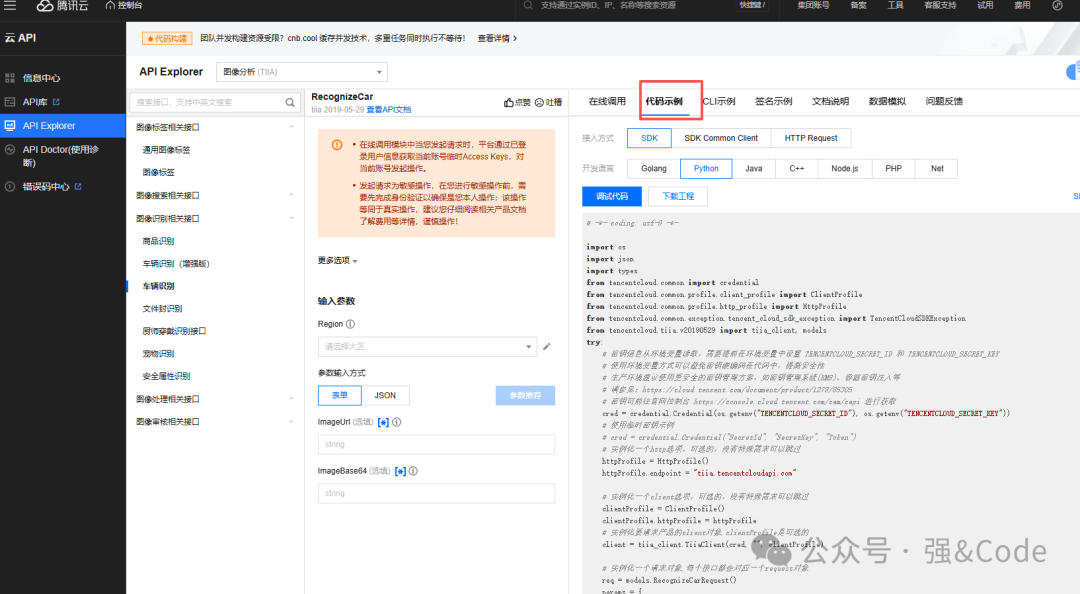This screenshot has width=1080, height=594.
Task: Expand 更多选项
Action: pos(338,260)
